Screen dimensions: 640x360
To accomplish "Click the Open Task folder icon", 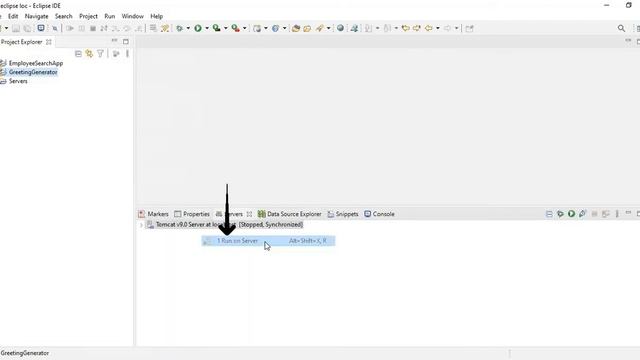I will click(307, 28).
